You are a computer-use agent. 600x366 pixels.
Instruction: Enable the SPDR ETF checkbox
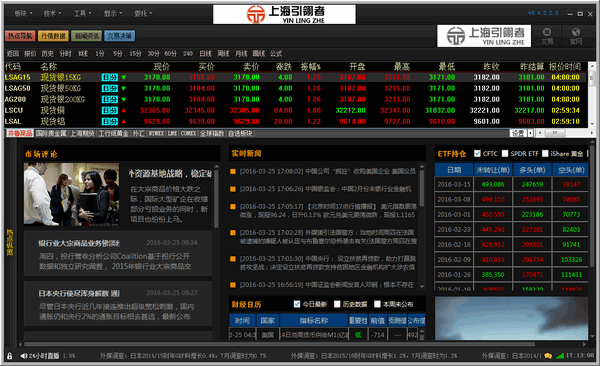click(505, 154)
